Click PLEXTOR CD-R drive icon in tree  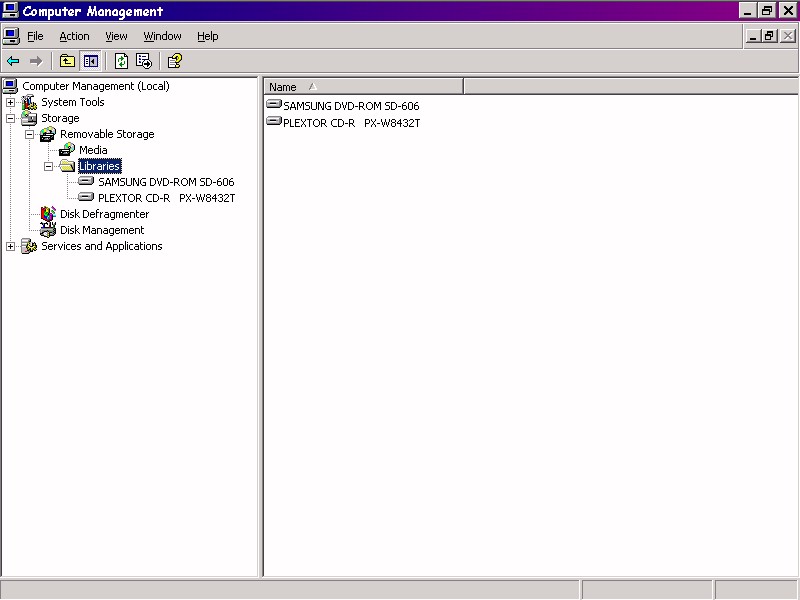[x=86, y=197]
